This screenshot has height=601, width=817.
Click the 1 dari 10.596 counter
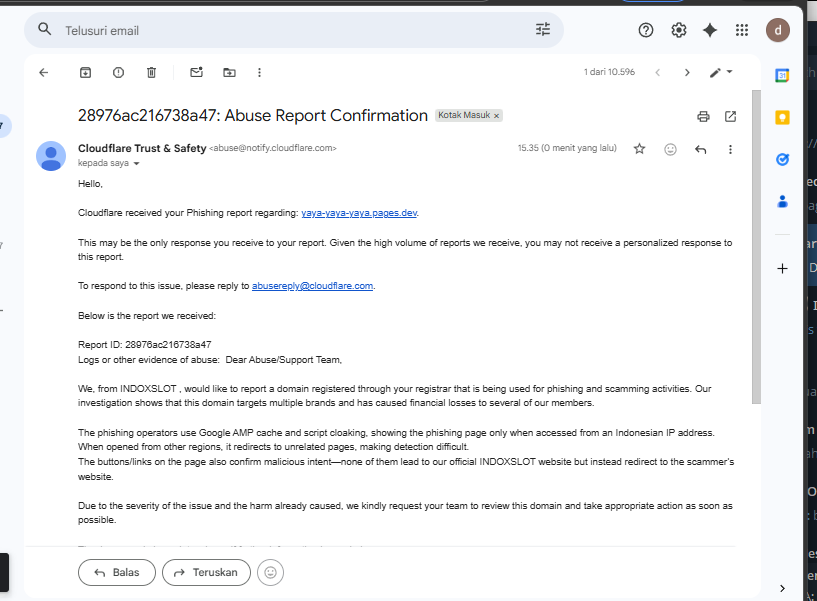click(x=609, y=72)
